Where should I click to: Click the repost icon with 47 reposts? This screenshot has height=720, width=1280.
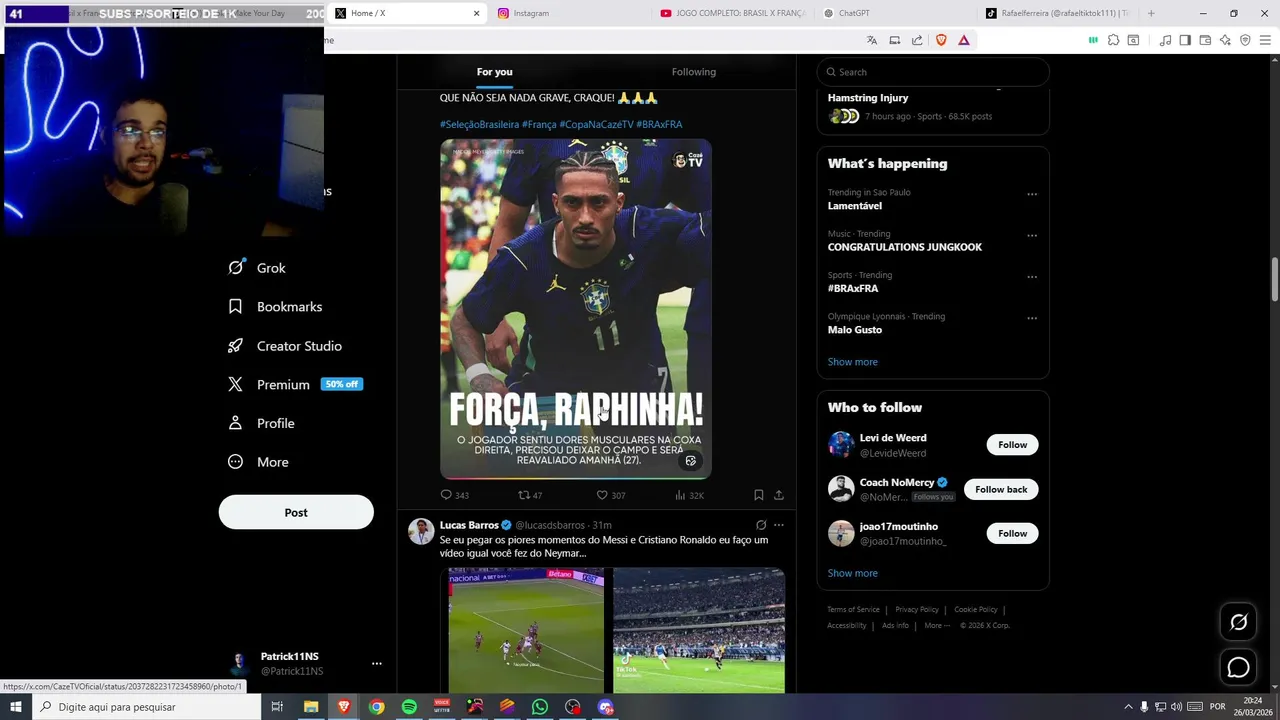pos(523,495)
